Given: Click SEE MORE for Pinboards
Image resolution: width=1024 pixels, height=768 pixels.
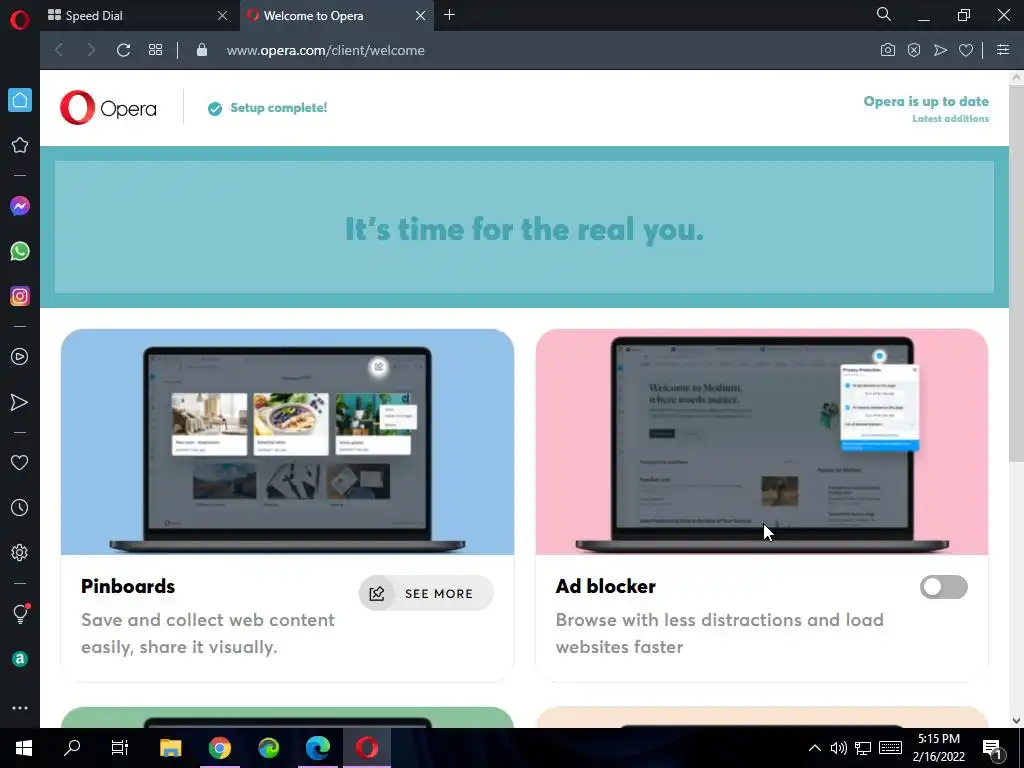Looking at the screenshot, I should pos(426,594).
